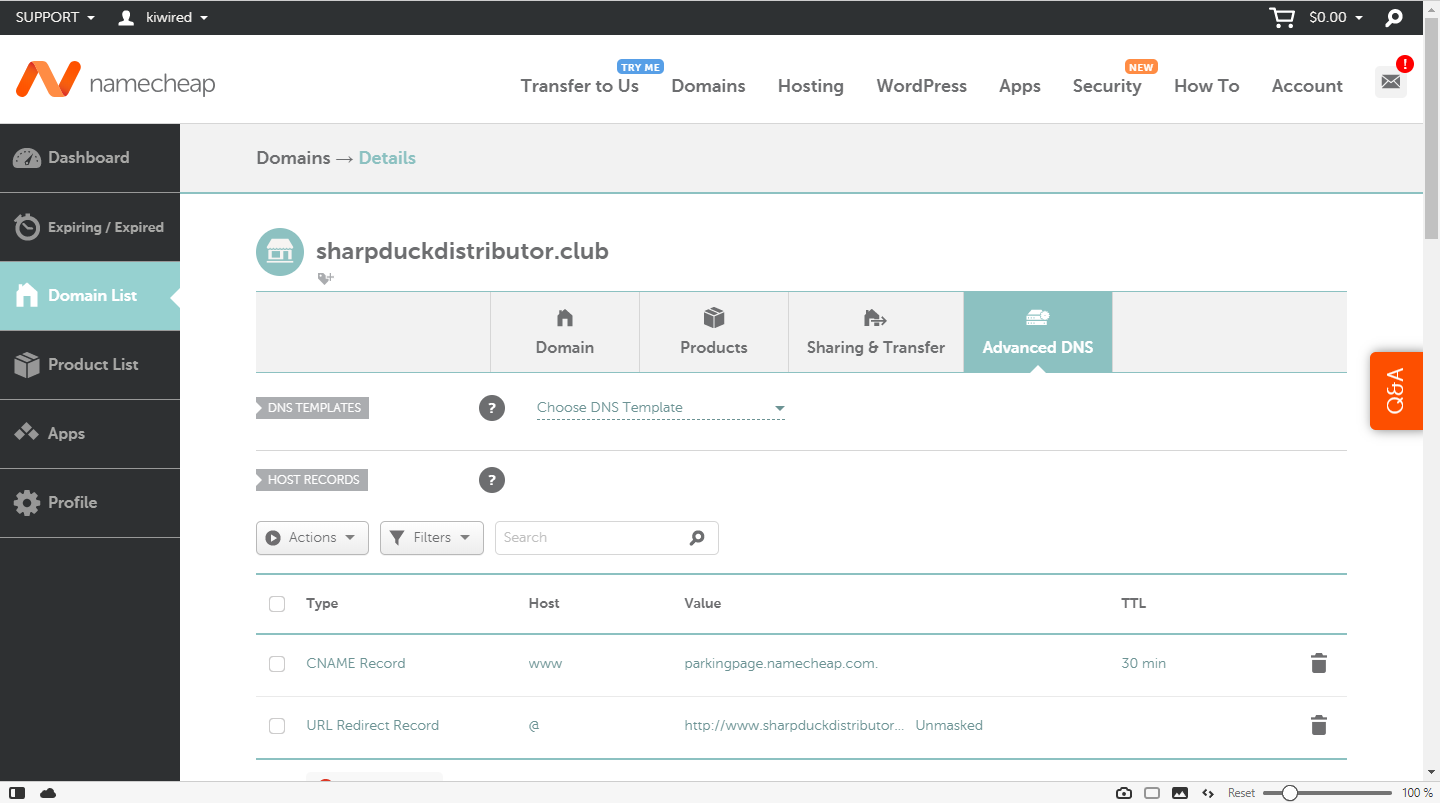Click the Namecheap logo

(x=116, y=80)
